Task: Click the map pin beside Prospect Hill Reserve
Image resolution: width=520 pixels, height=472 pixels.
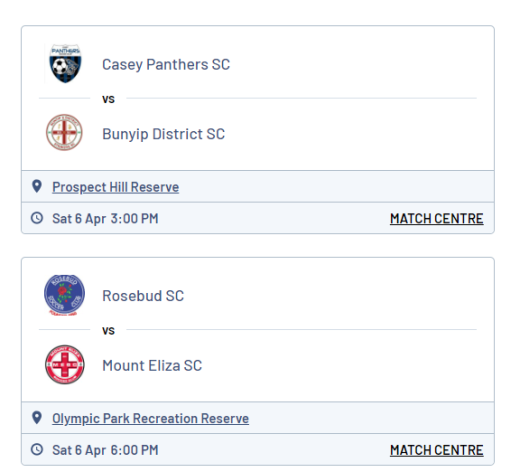Action: [x=37, y=186]
